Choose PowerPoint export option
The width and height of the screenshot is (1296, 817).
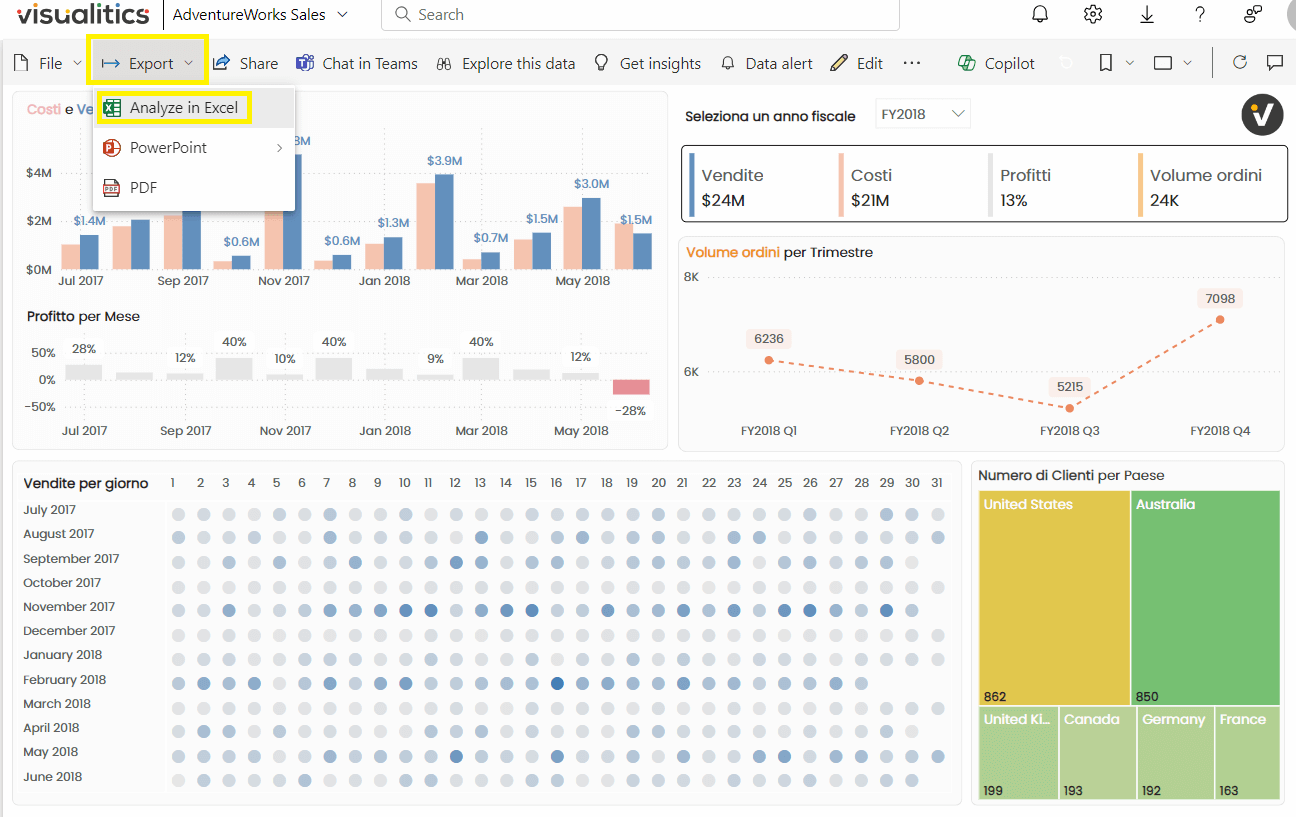pos(194,148)
